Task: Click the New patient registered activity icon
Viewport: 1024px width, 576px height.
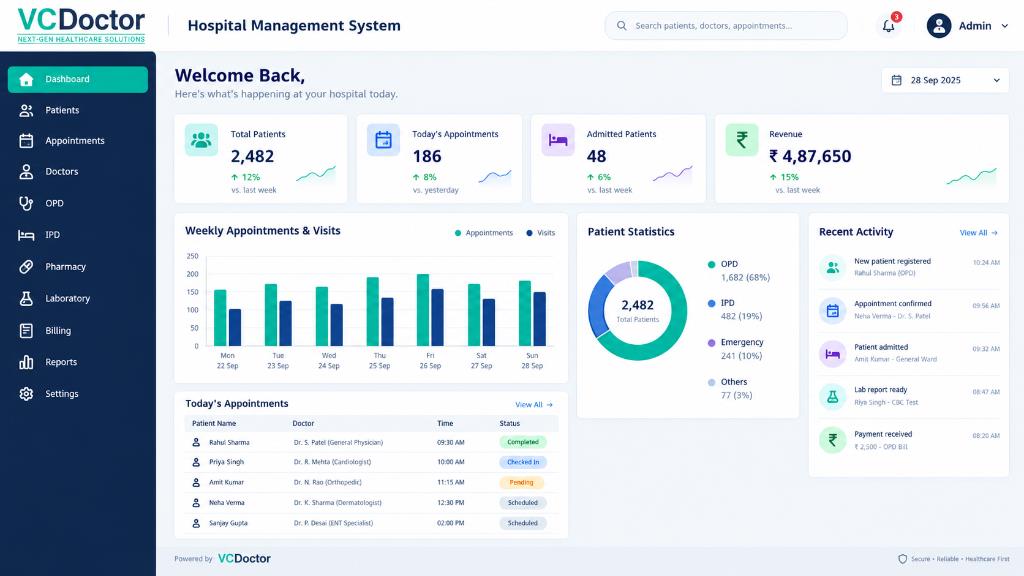Action: coord(833,267)
